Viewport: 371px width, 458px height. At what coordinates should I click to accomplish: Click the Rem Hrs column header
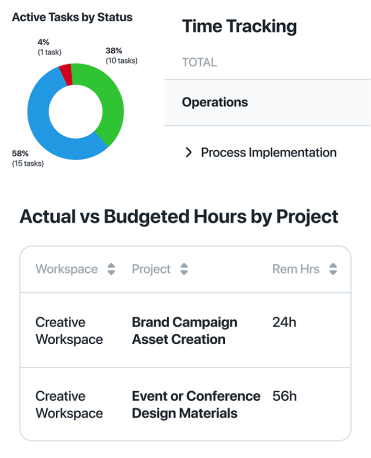coord(296,269)
